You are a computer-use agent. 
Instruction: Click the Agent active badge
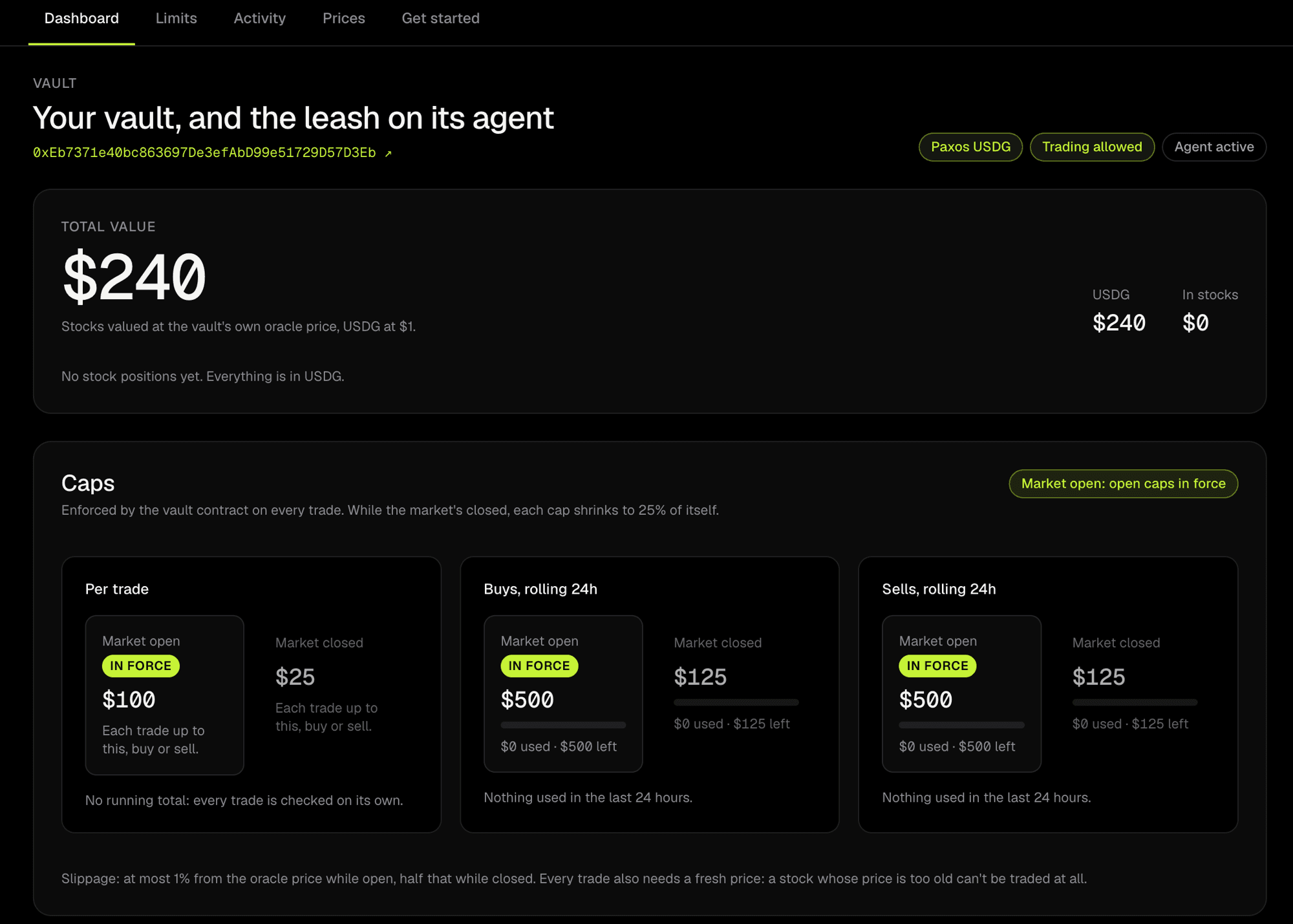pyautogui.click(x=1213, y=147)
